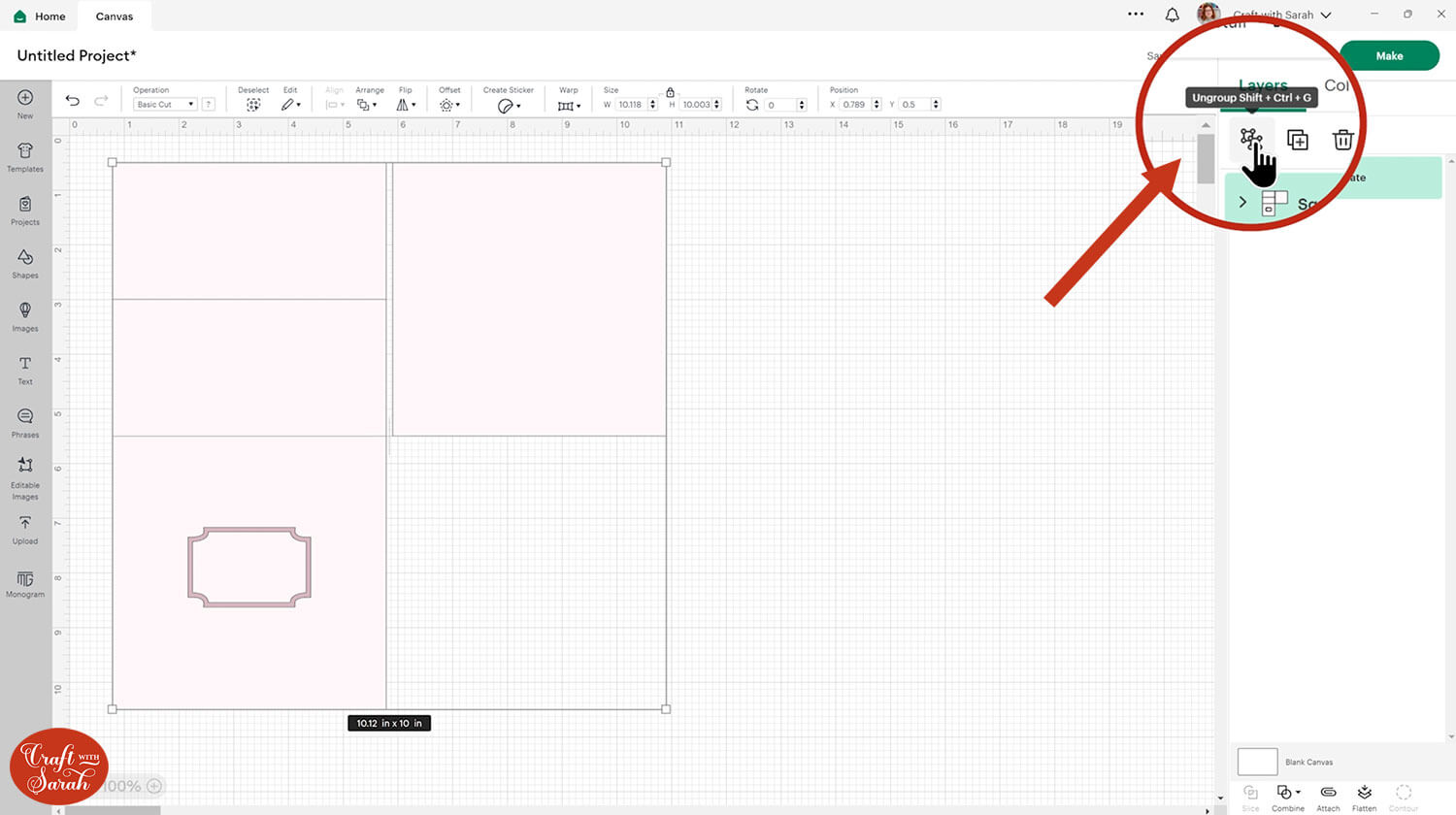Click the Contour tool
The width and height of the screenshot is (1456, 815).
[1404, 797]
